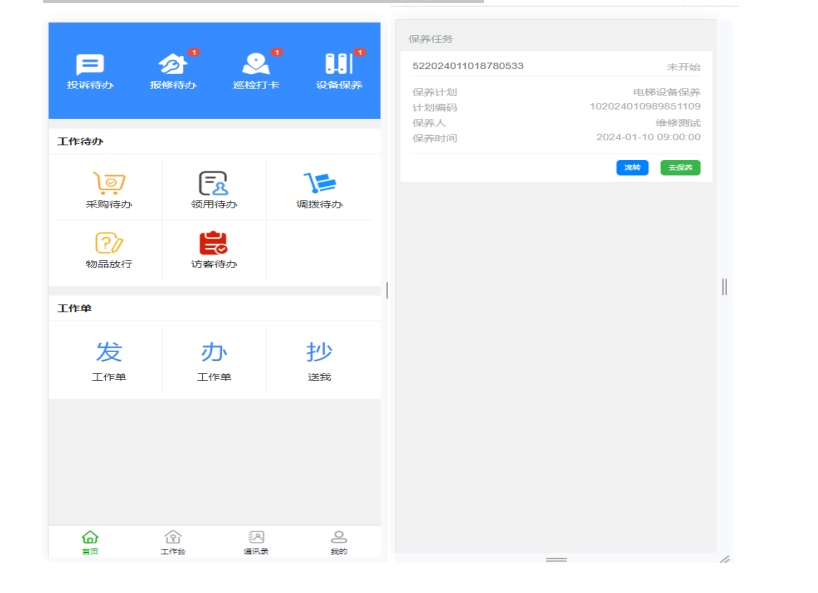Switch to the 首页 home tab
The height and width of the screenshot is (593, 818).
pos(90,542)
